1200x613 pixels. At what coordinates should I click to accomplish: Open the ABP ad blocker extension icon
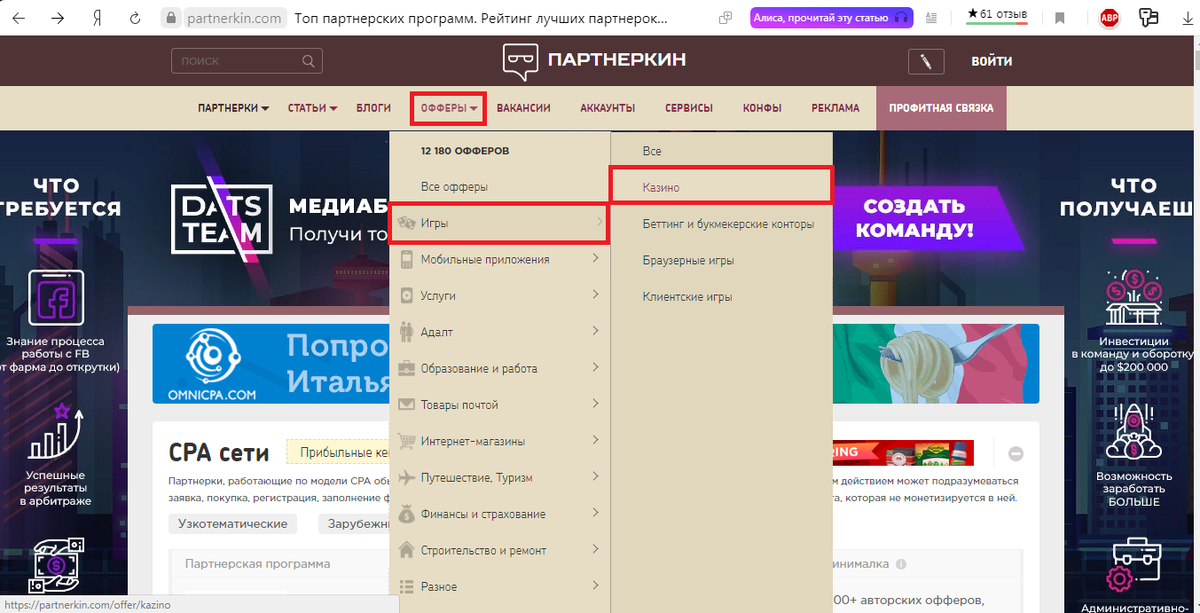[1109, 18]
